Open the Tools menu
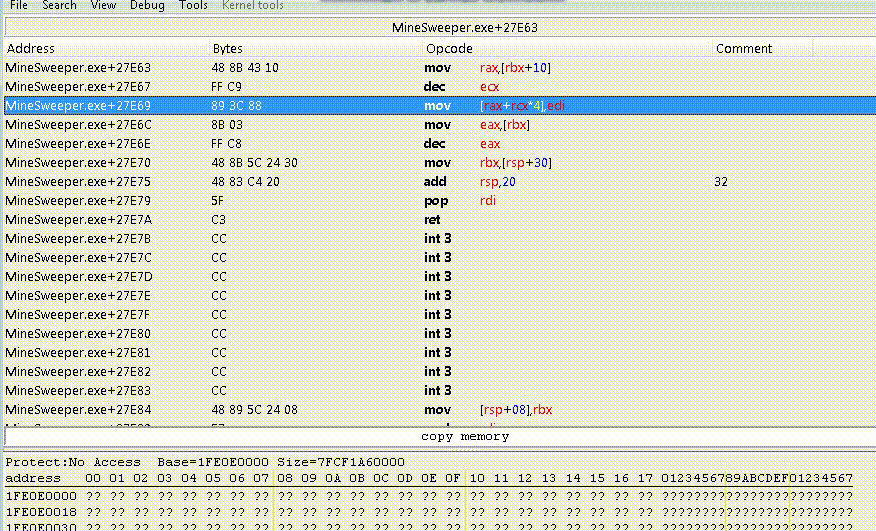The image size is (876, 531). point(193,6)
